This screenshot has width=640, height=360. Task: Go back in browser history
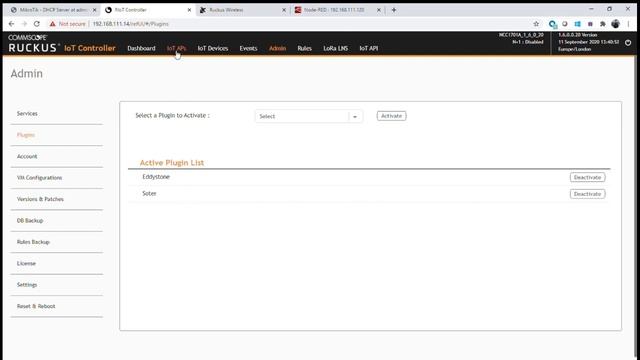[x=11, y=24]
